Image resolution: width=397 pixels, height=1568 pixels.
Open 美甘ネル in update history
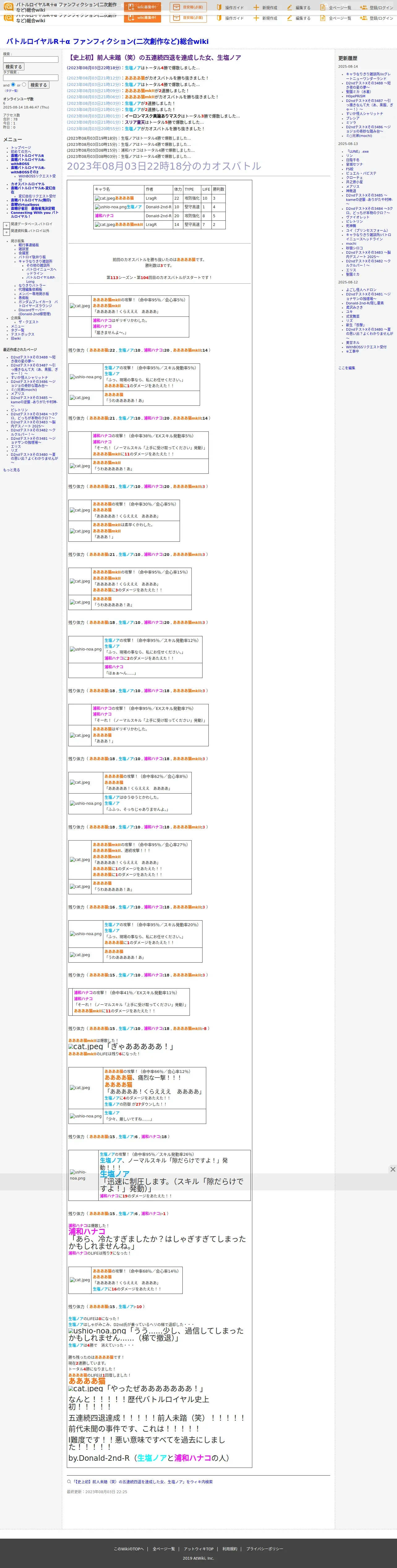click(x=352, y=343)
